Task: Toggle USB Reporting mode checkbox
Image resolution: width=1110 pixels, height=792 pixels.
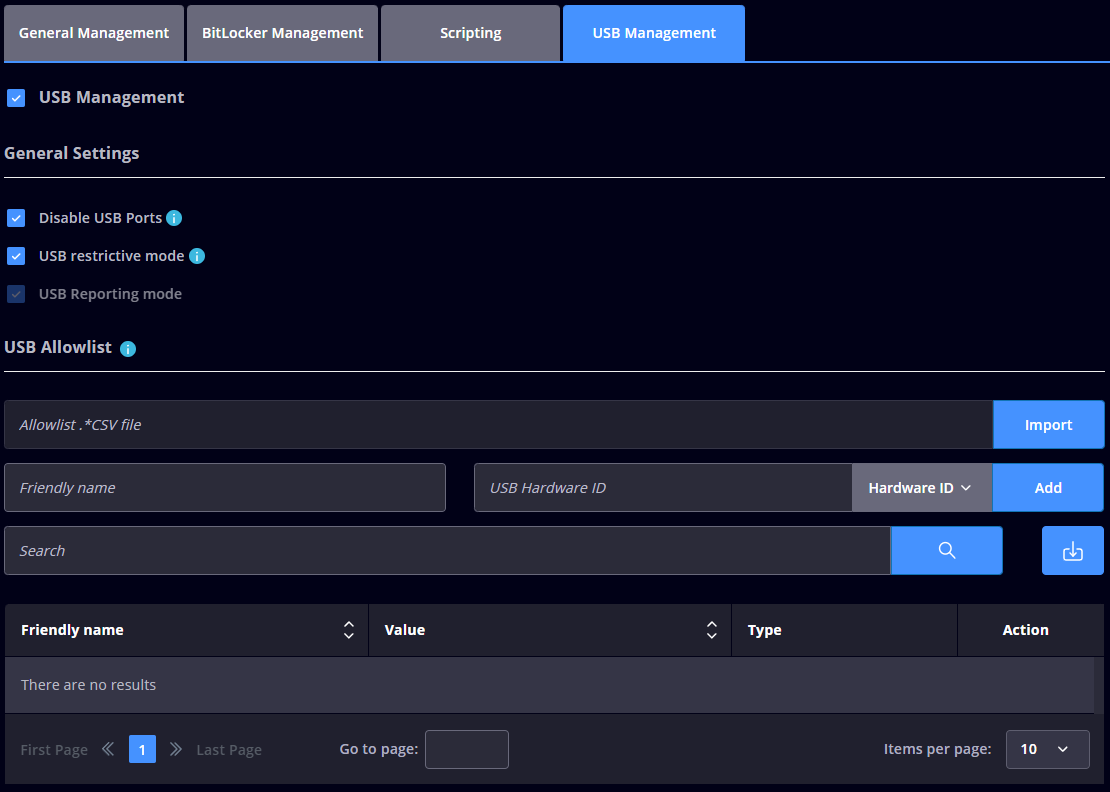Action: [x=16, y=294]
